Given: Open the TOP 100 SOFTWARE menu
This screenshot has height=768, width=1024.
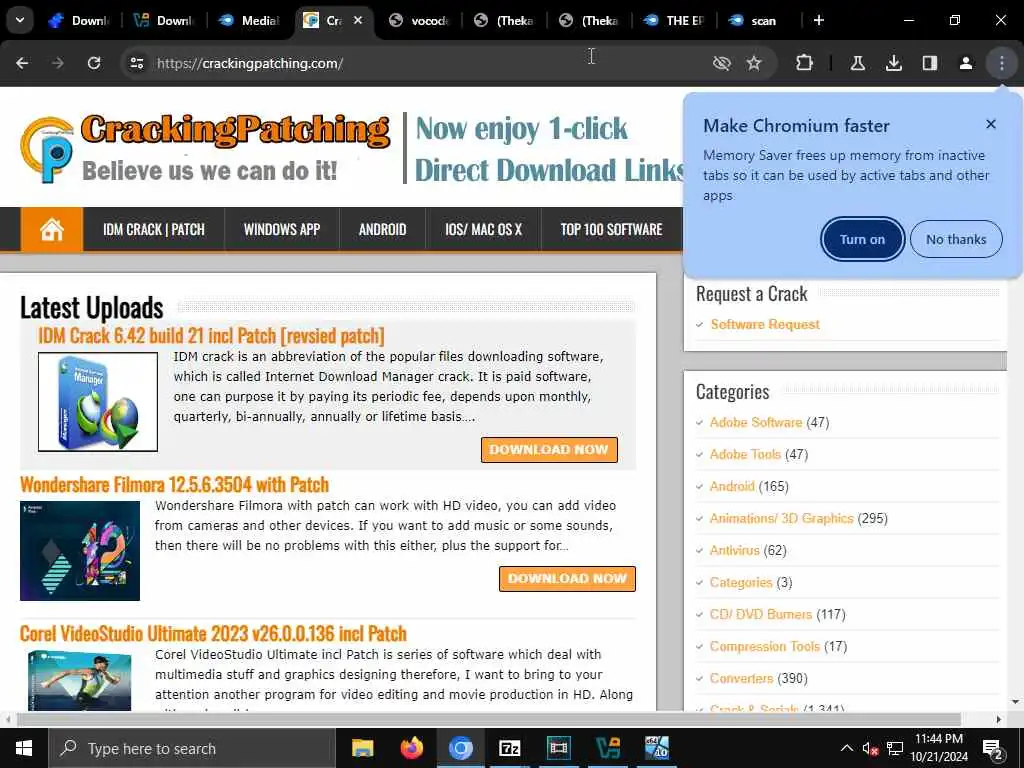Looking at the screenshot, I should pyautogui.click(x=611, y=229).
